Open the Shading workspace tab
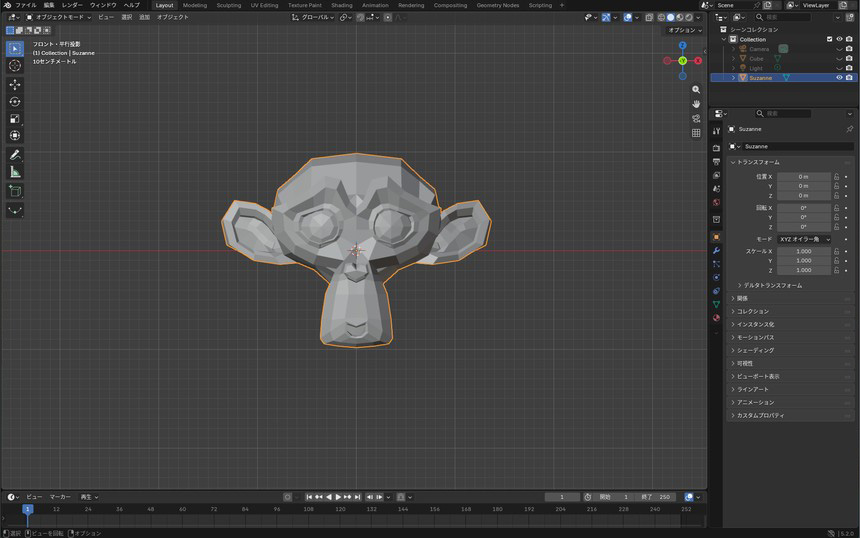Screen dimensions: 860x538 pos(342,5)
